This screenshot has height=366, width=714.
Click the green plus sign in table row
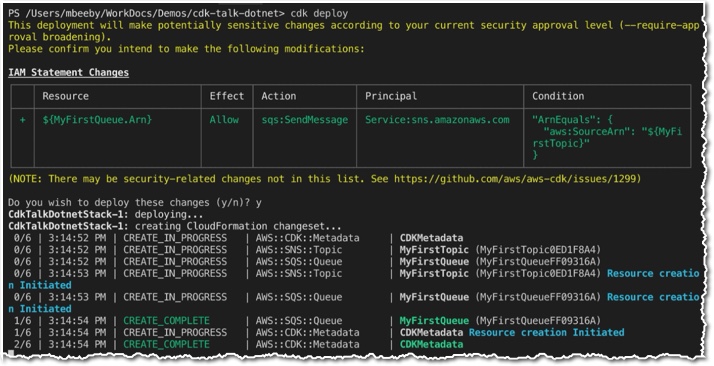(x=22, y=120)
